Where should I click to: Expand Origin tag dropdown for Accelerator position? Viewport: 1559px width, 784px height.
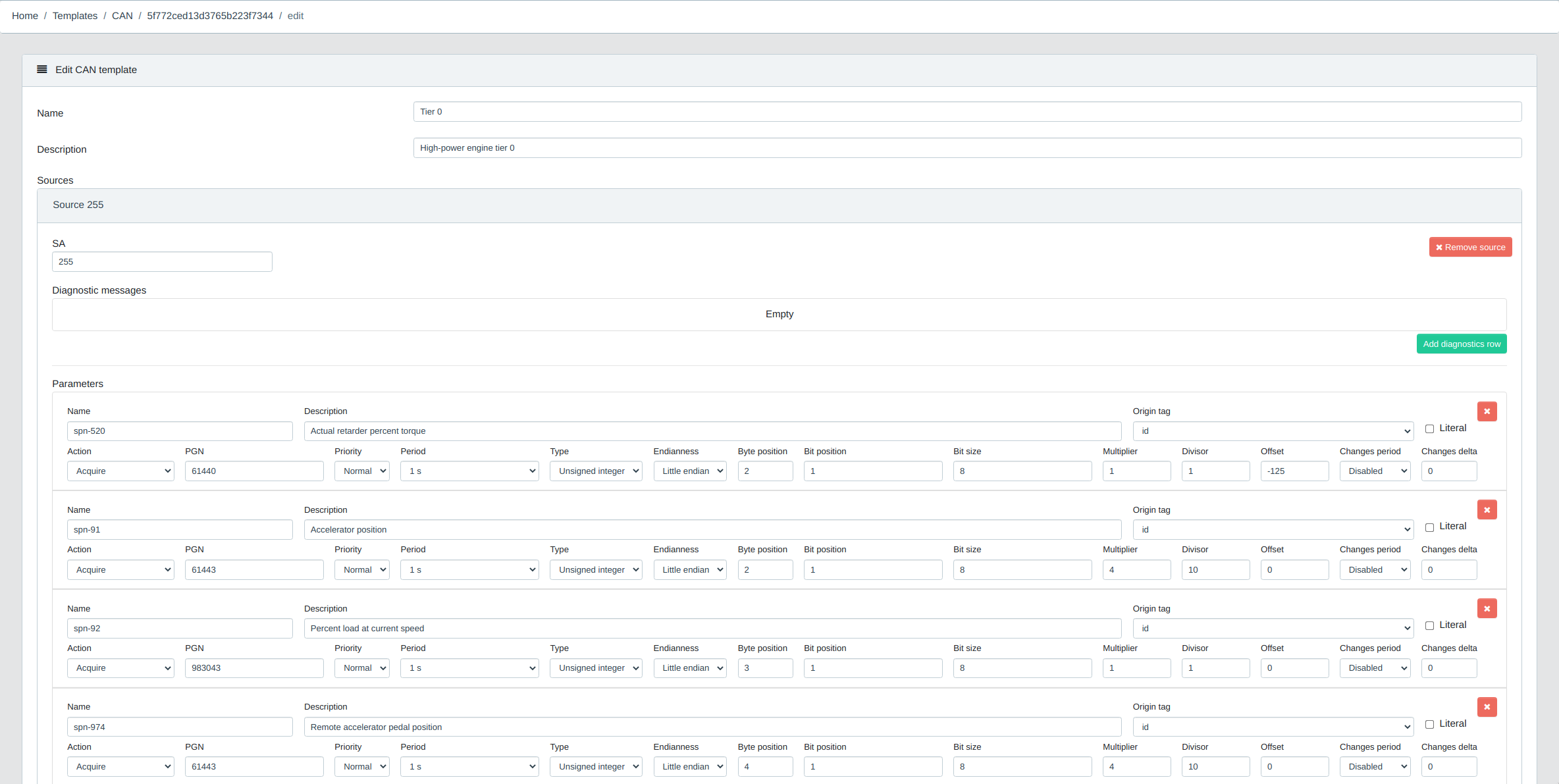coord(1273,530)
